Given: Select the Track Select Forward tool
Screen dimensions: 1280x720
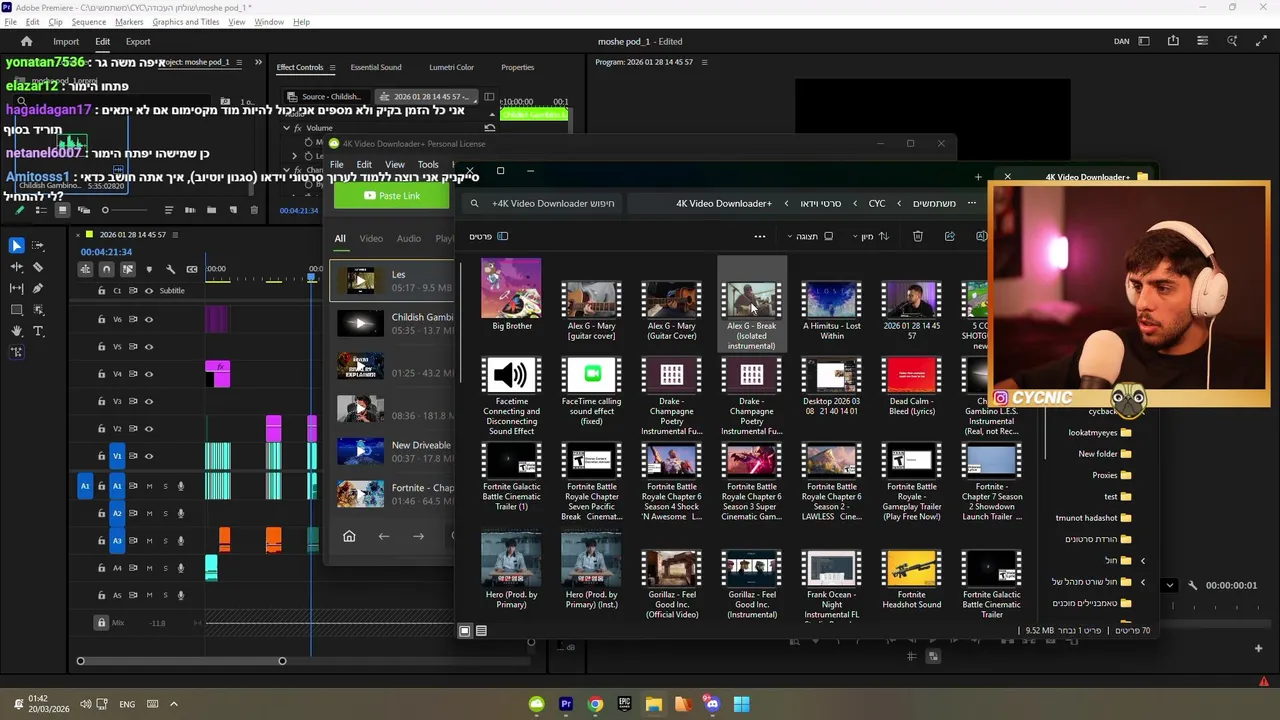Looking at the screenshot, I should click(38, 245).
